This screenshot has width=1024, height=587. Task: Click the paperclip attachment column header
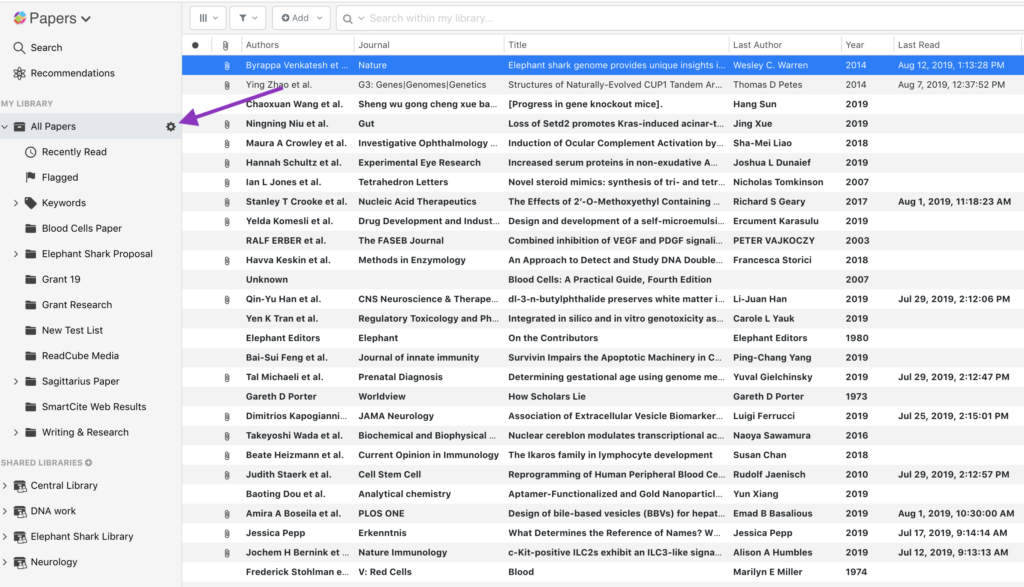point(226,45)
